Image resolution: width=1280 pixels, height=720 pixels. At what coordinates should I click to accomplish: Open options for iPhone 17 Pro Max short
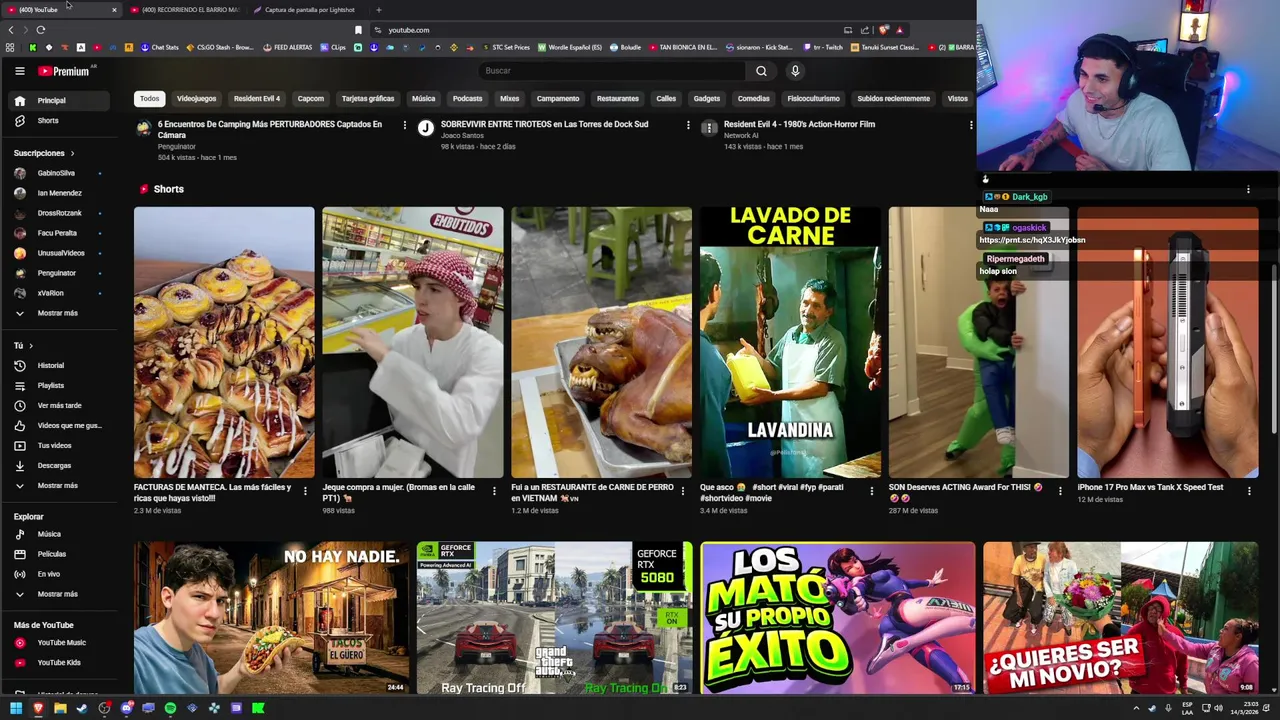click(1249, 491)
